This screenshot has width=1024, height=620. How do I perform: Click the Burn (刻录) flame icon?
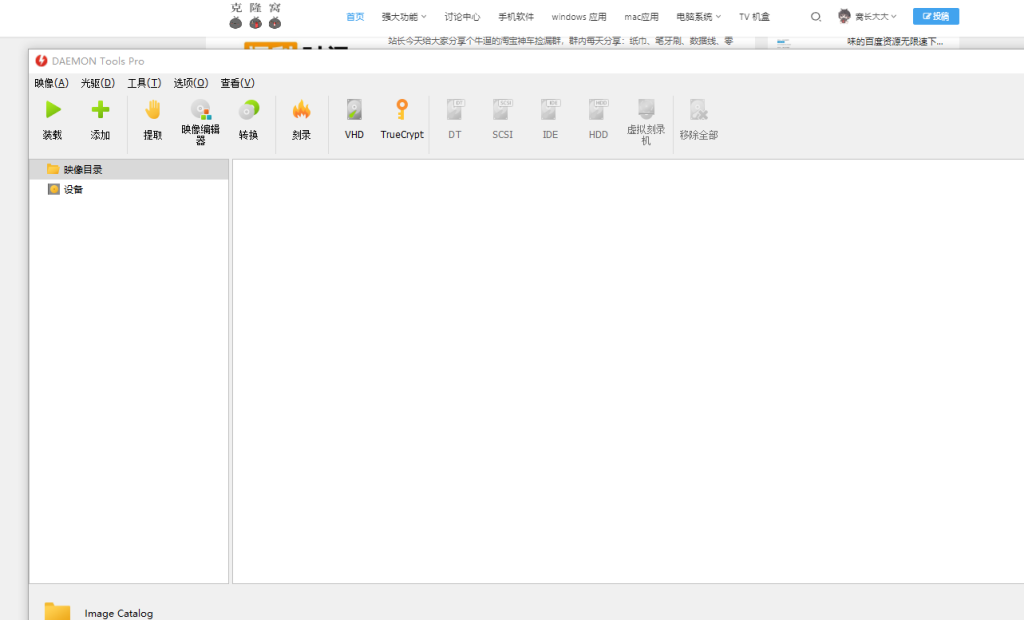pyautogui.click(x=301, y=110)
